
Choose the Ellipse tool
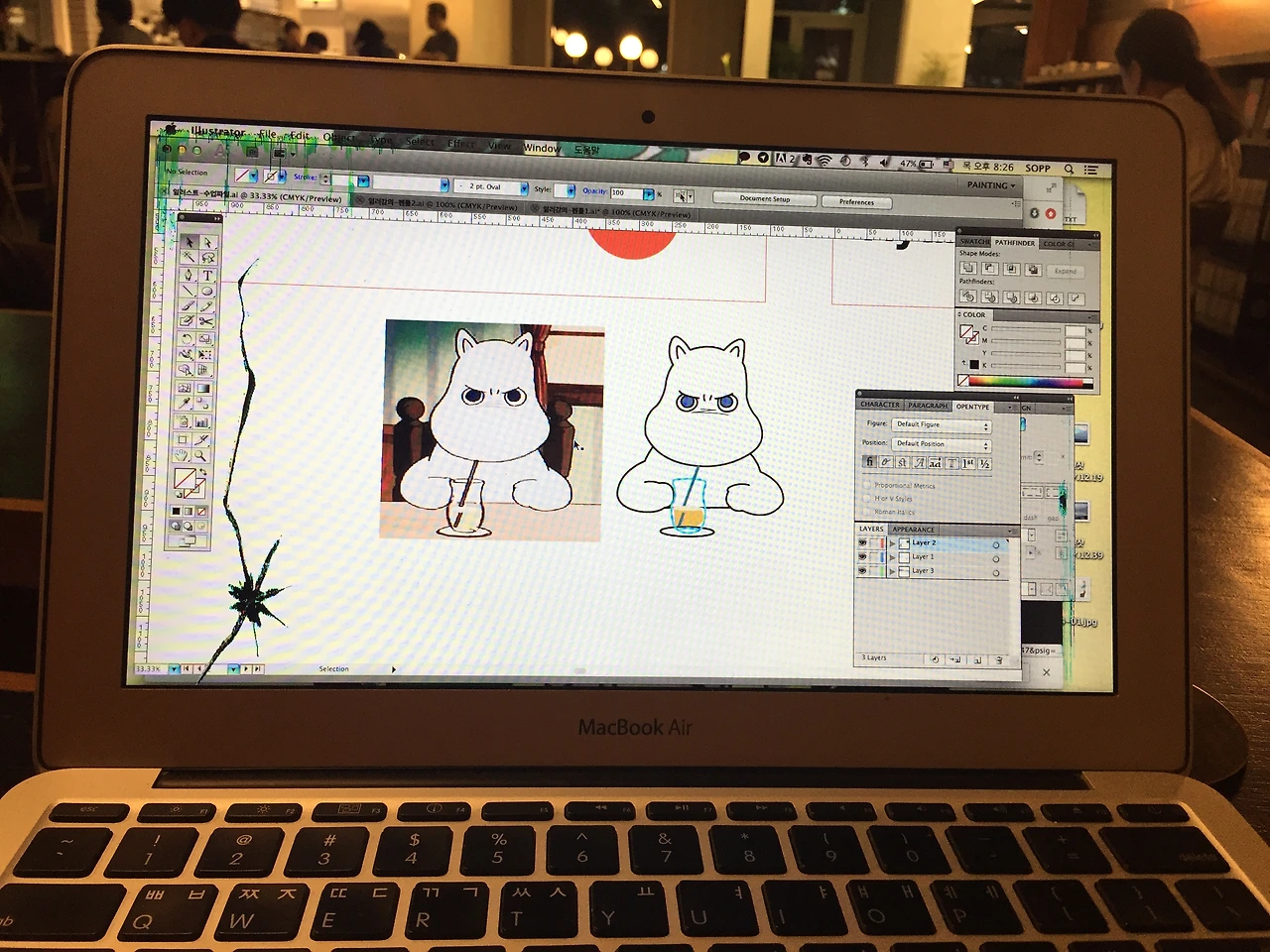click(206, 292)
